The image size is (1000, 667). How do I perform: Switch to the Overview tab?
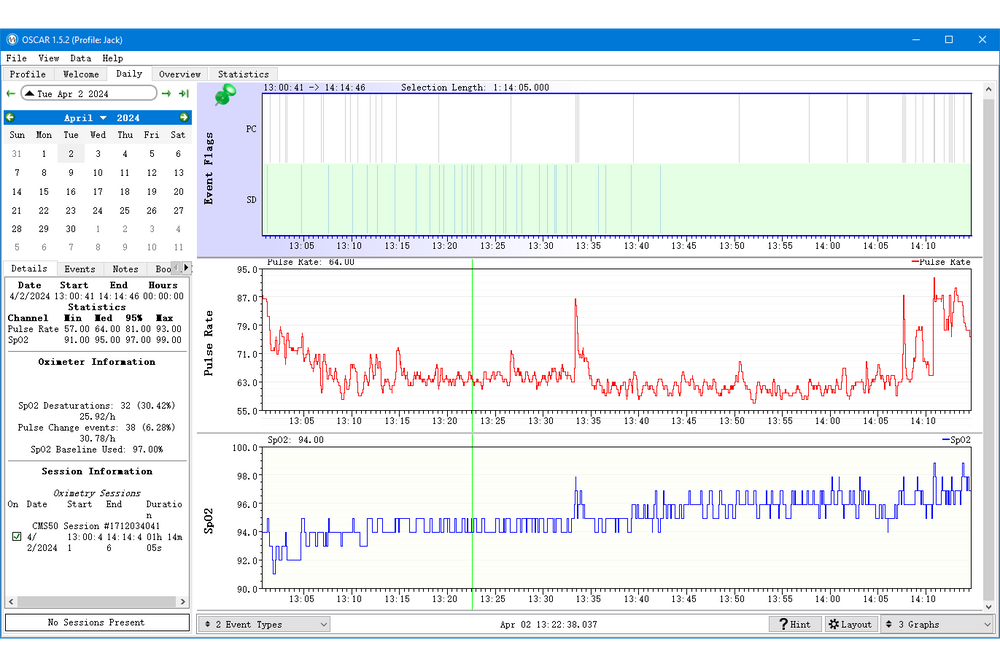pos(180,75)
